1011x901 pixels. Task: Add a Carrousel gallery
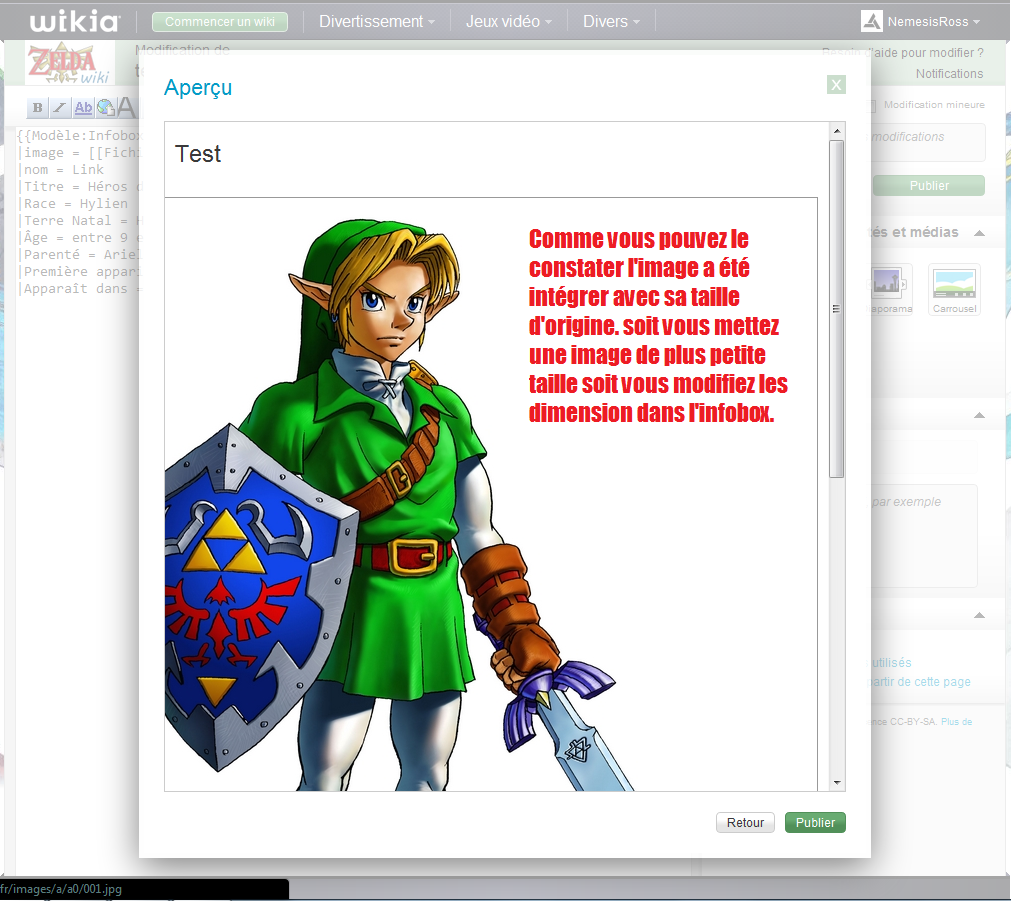coord(954,290)
